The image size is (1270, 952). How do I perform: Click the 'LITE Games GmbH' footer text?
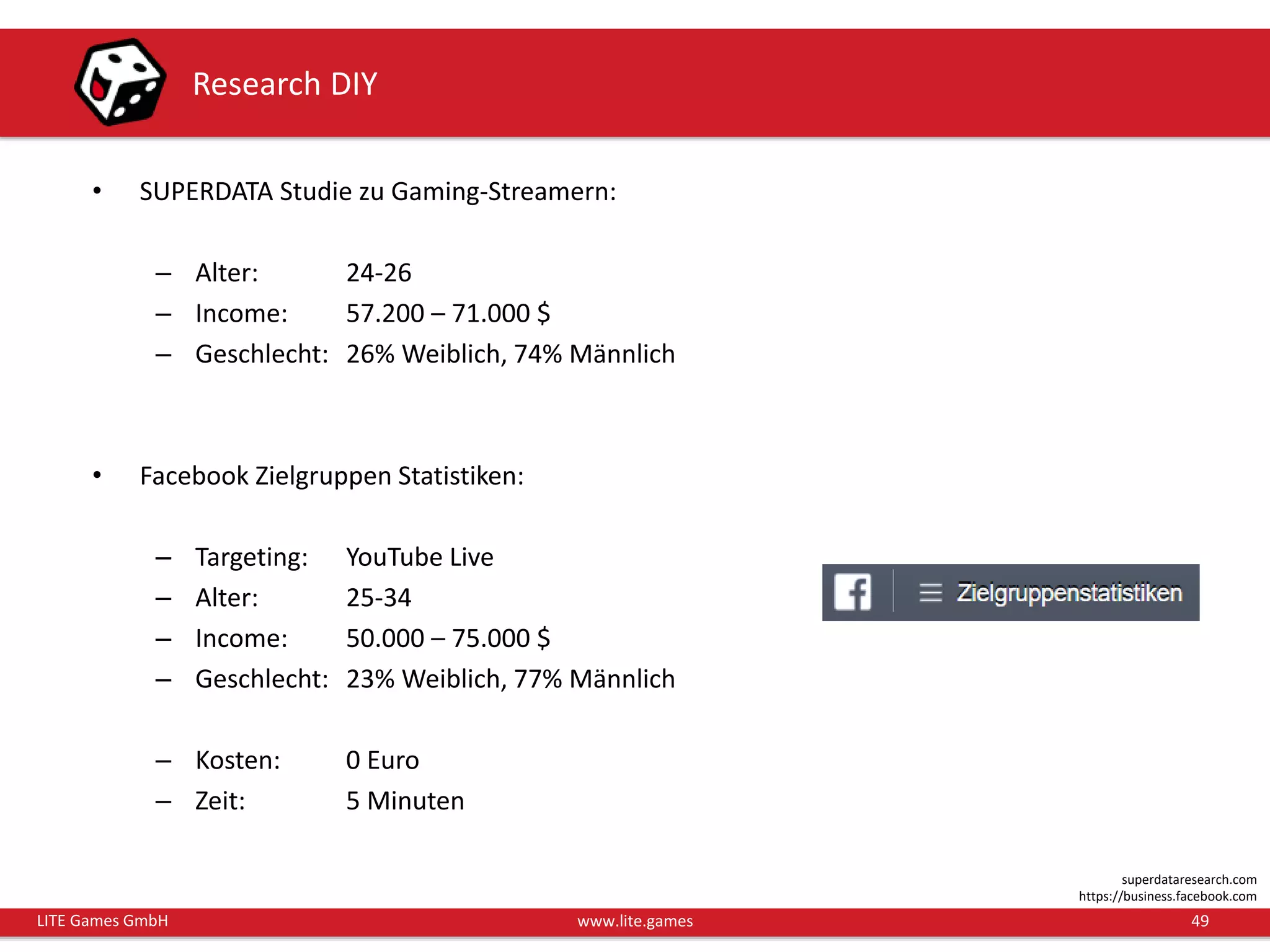102,920
